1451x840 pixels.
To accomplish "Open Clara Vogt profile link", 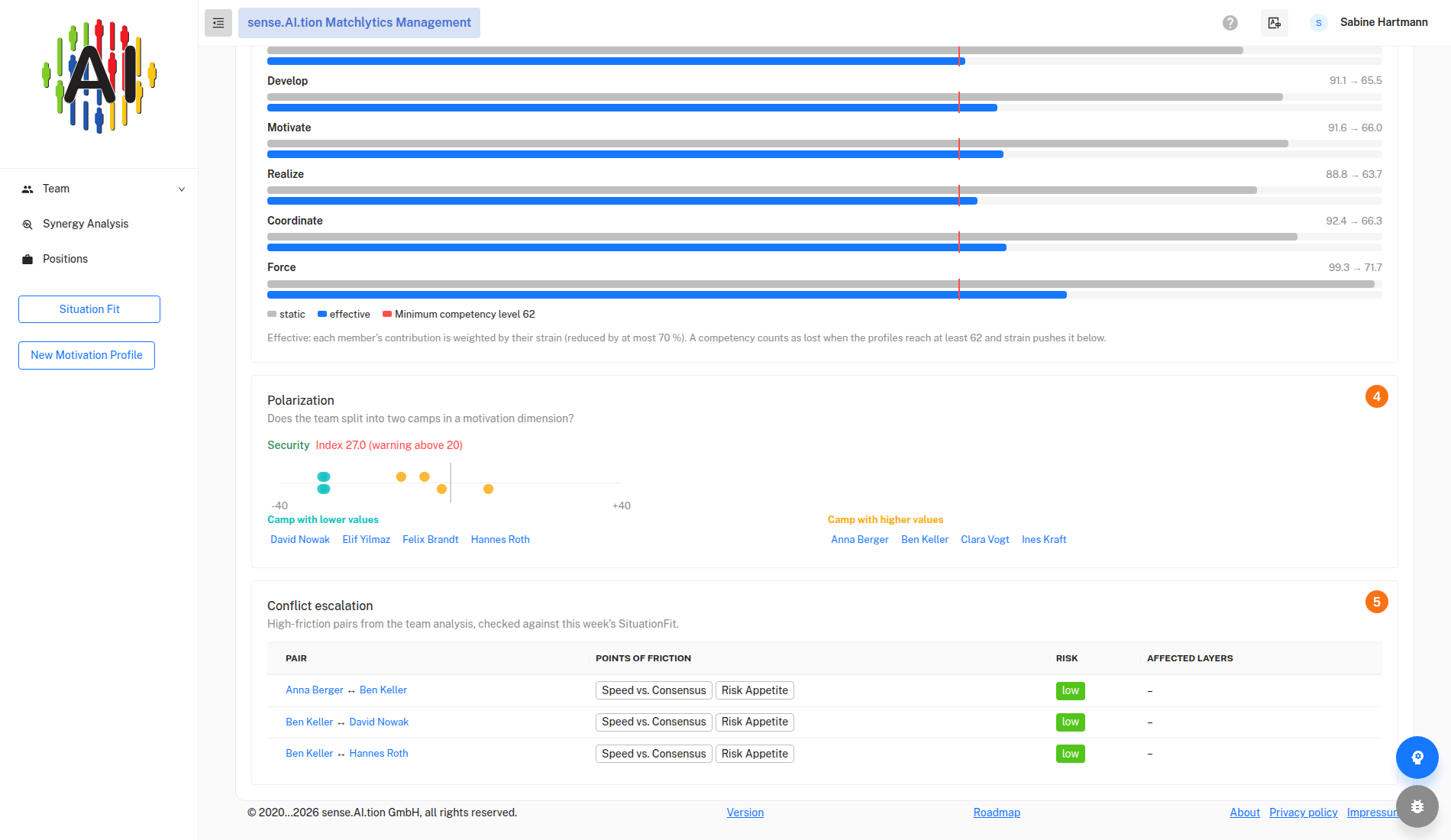I will [985, 539].
